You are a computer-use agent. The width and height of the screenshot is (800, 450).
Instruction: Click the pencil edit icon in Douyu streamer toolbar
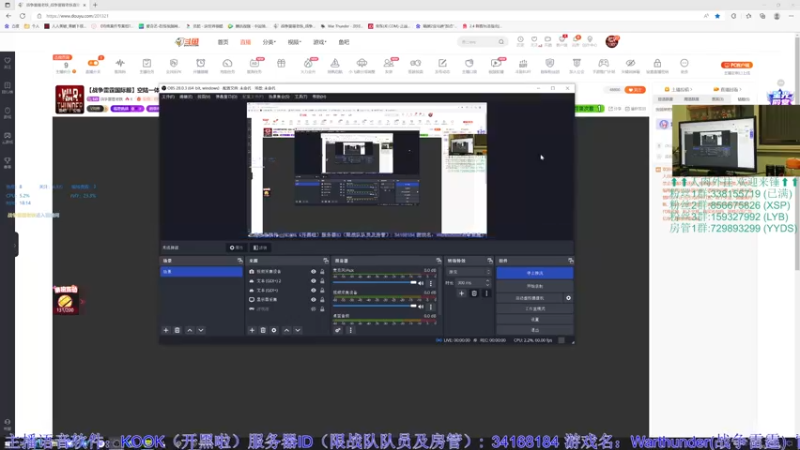point(442,63)
